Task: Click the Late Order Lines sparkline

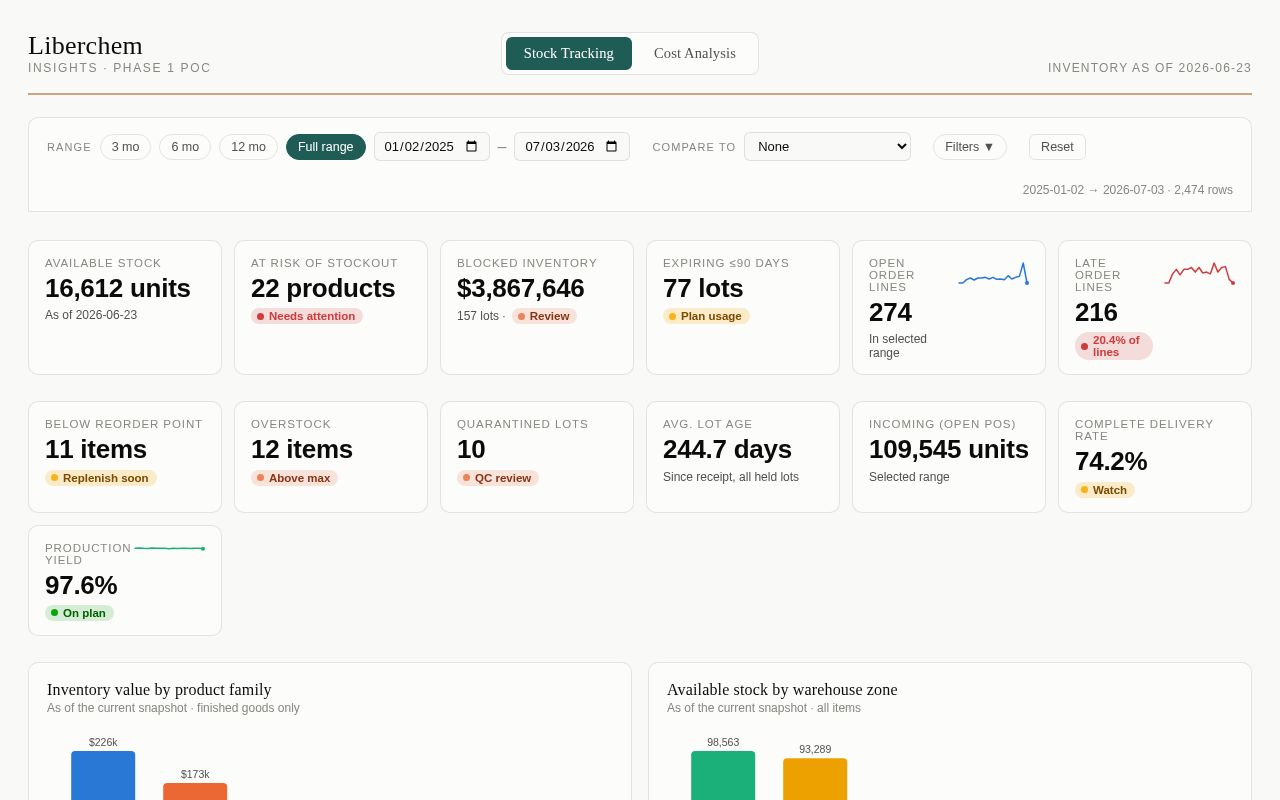Action: [1199, 273]
